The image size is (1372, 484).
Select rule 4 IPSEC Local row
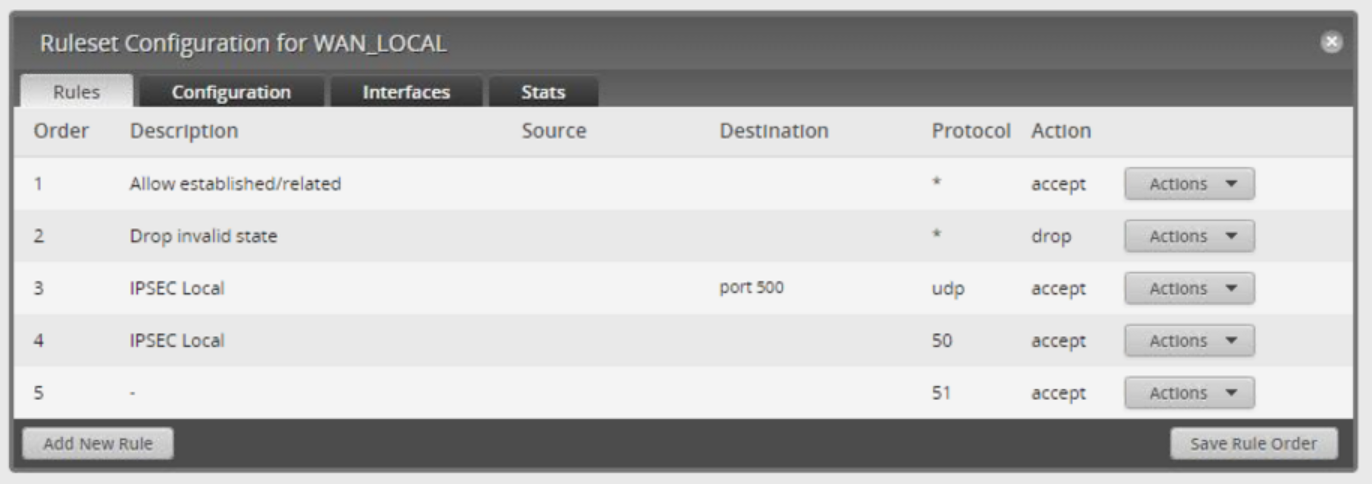click(x=686, y=340)
